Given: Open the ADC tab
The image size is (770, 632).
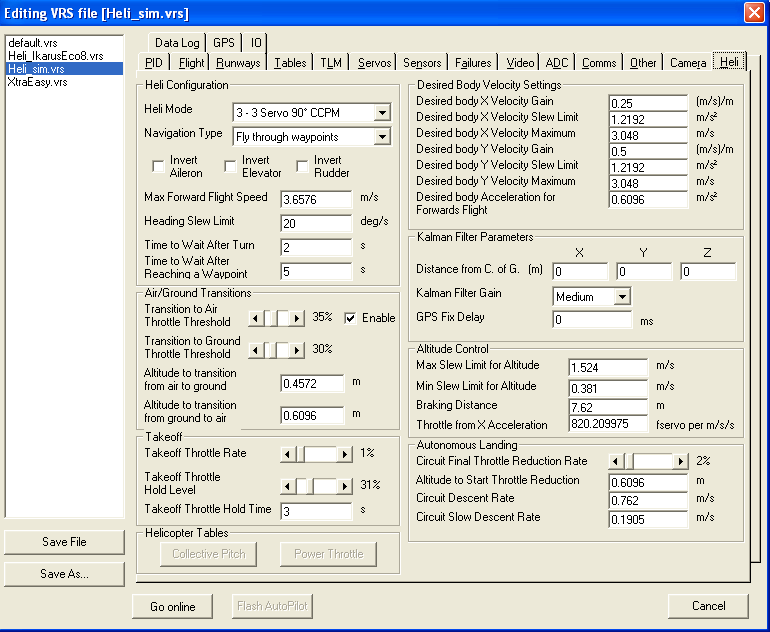Looking at the screenshot, I should (557, 63).
